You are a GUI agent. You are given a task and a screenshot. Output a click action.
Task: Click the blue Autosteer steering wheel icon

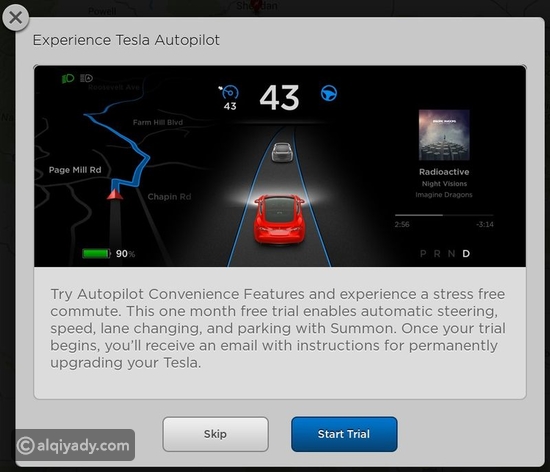click(329, 93)
